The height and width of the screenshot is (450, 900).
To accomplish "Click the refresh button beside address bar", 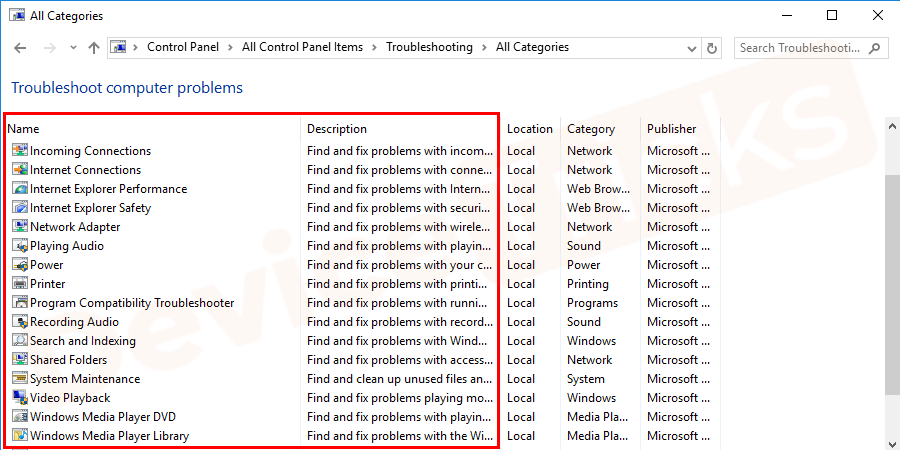I will [712, 48].
